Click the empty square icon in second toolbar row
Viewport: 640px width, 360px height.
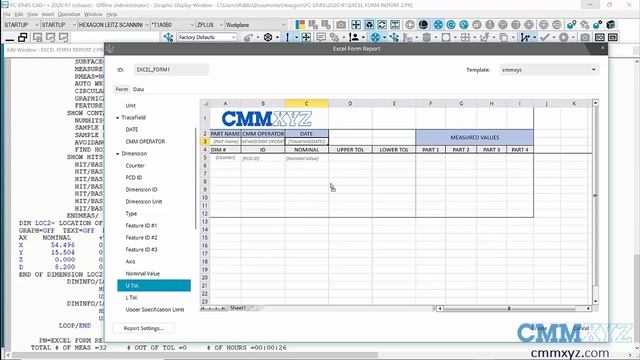[446, 38]
